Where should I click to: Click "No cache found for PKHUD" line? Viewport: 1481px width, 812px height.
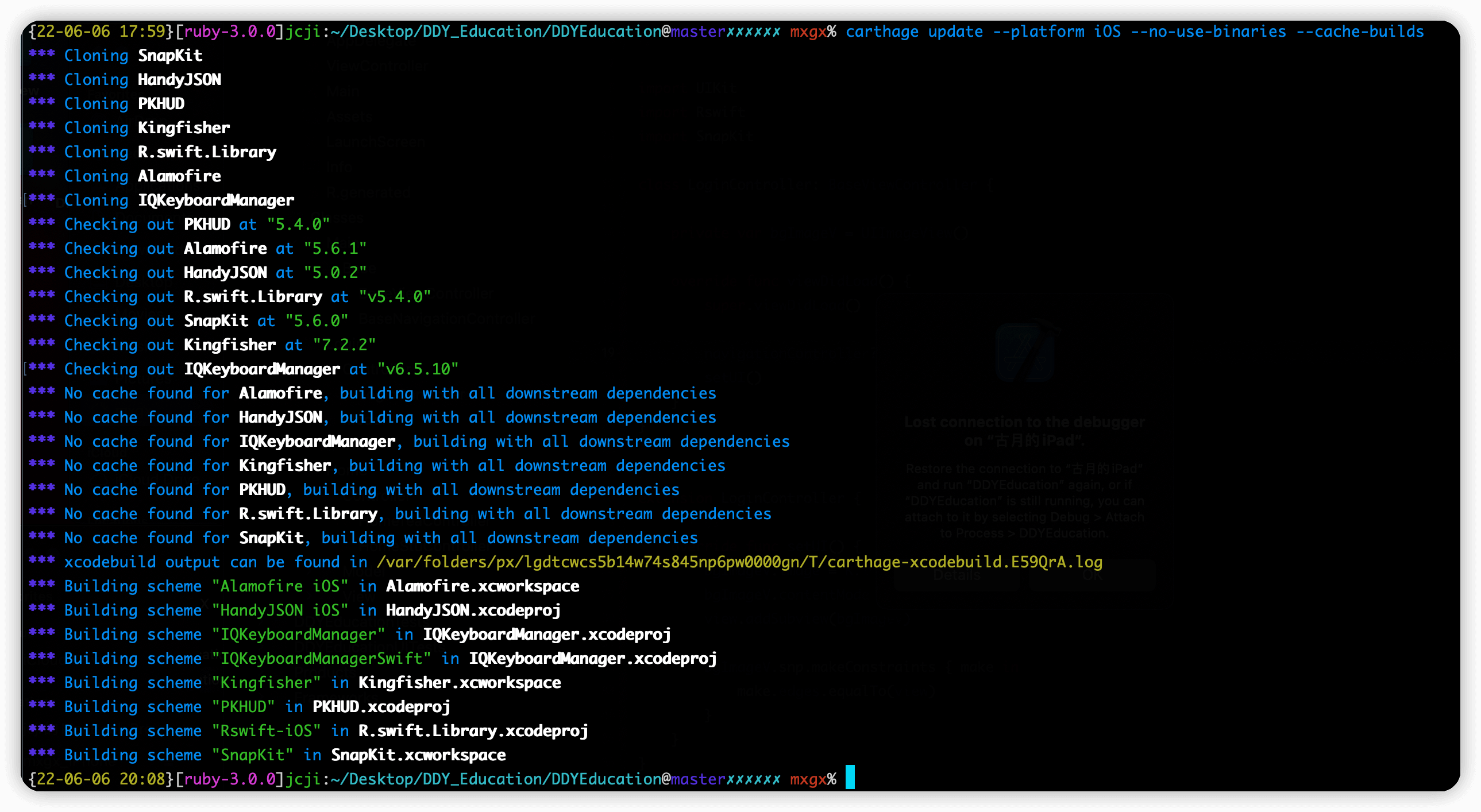click(354, 490)
